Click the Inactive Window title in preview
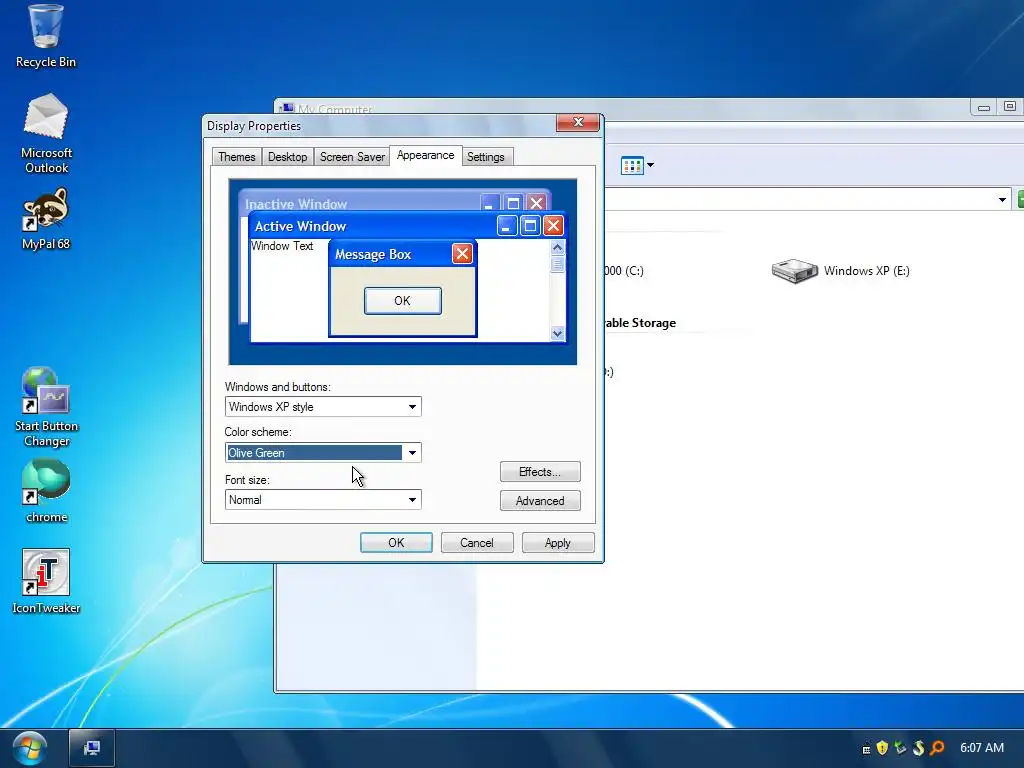 [x=296, y=204]
